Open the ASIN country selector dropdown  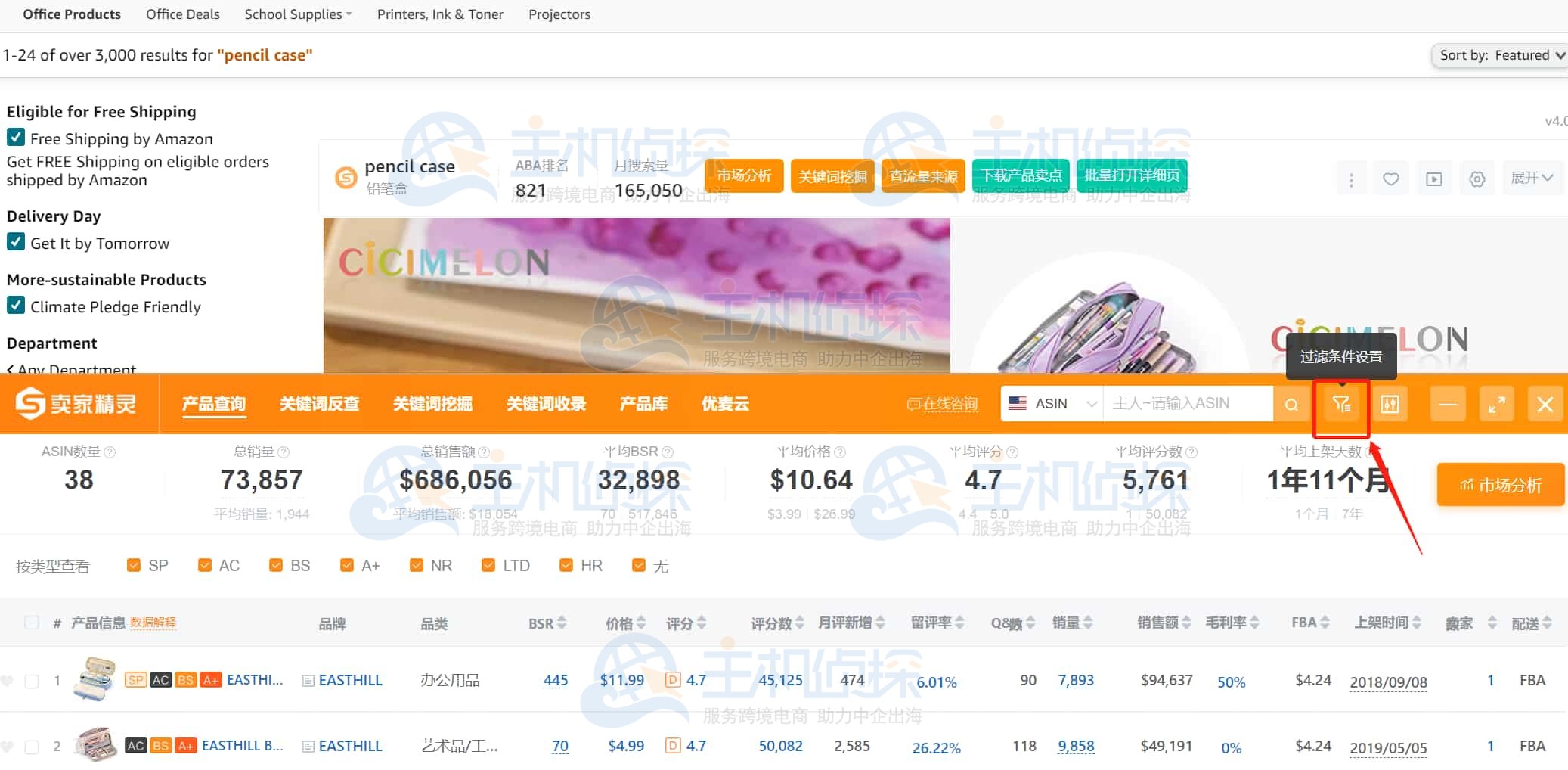click(x=1052, y=404)
